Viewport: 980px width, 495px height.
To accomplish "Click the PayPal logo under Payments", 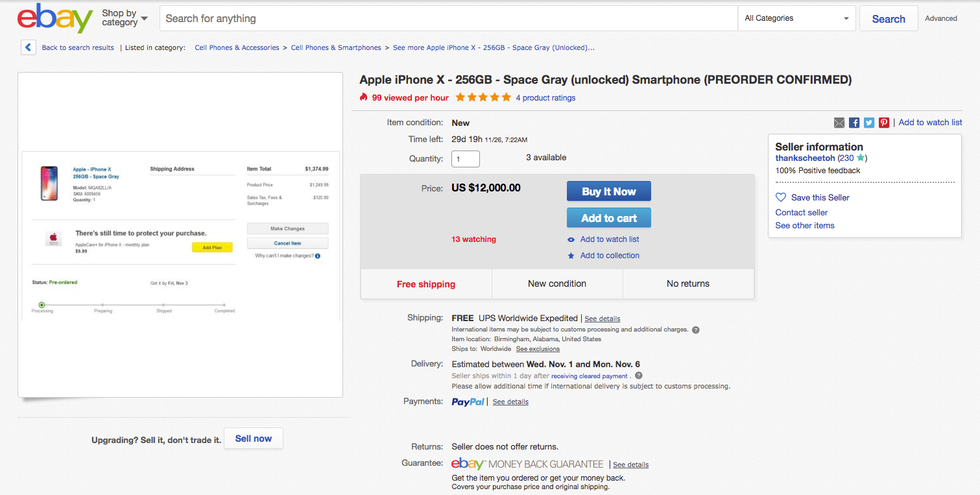I will click(468, 402).
